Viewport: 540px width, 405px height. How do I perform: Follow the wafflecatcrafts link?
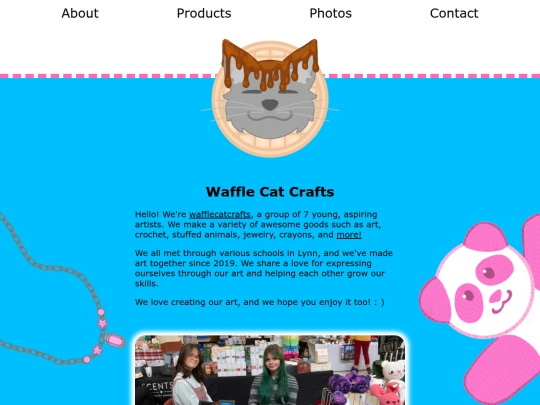(x=220, y=214)
